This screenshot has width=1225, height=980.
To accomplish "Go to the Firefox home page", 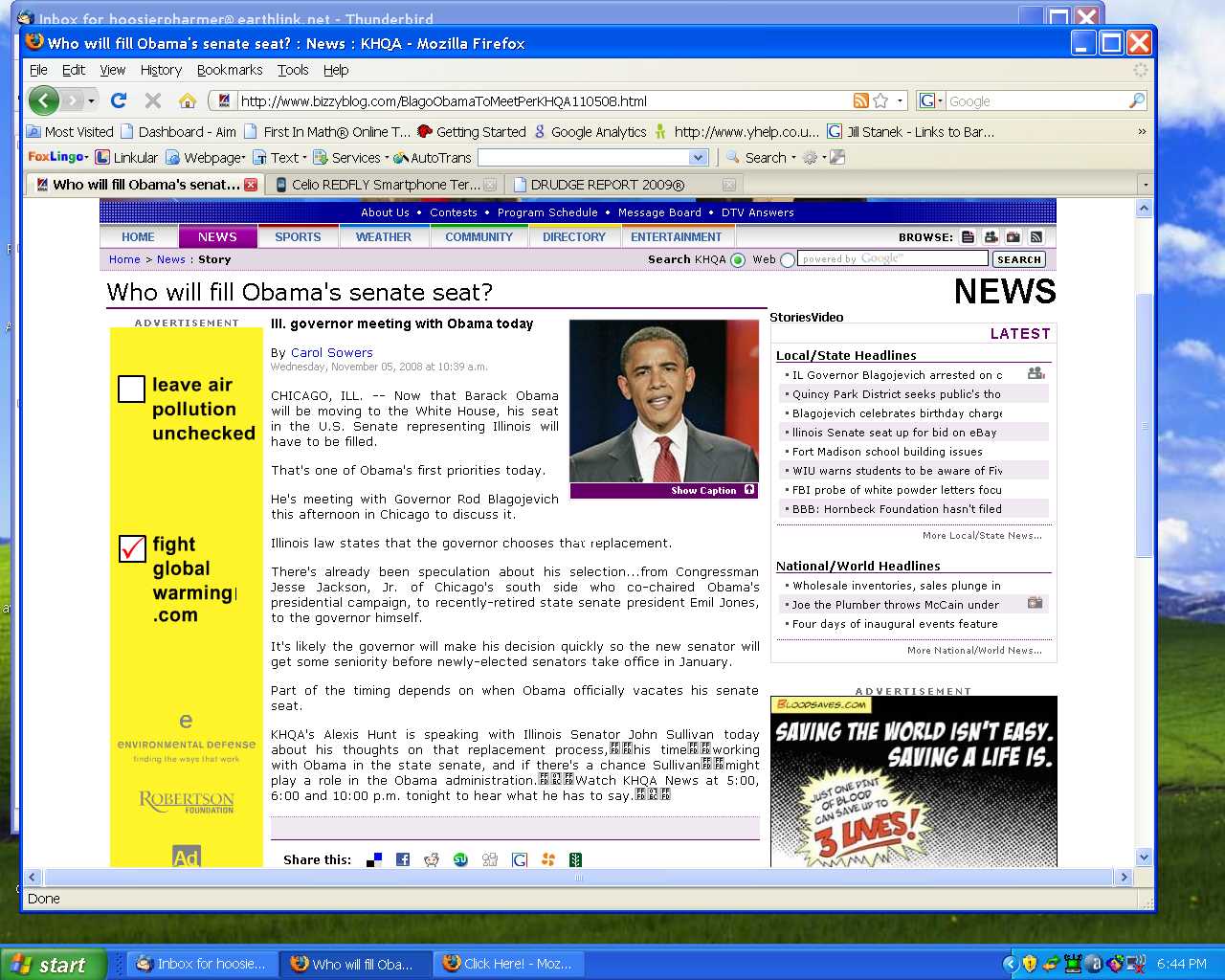I will 188,100.
